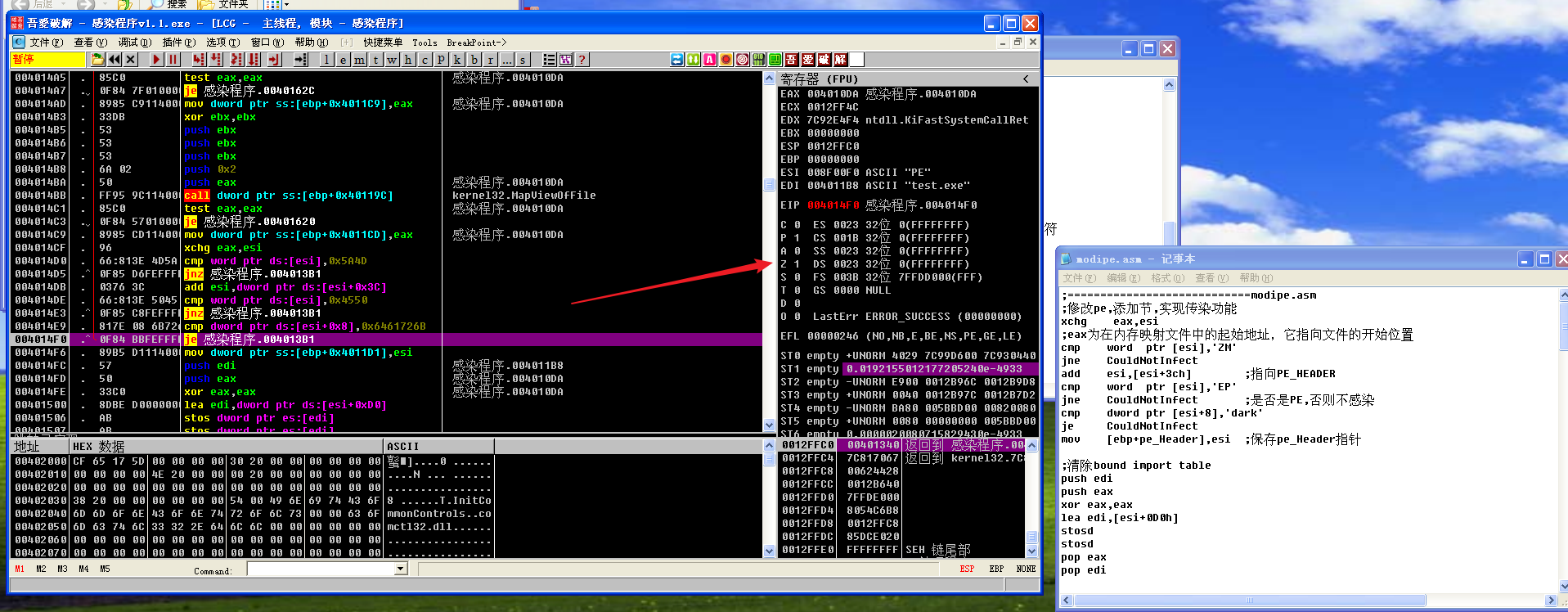Open the Tools menu

click(x=425, y=42)
